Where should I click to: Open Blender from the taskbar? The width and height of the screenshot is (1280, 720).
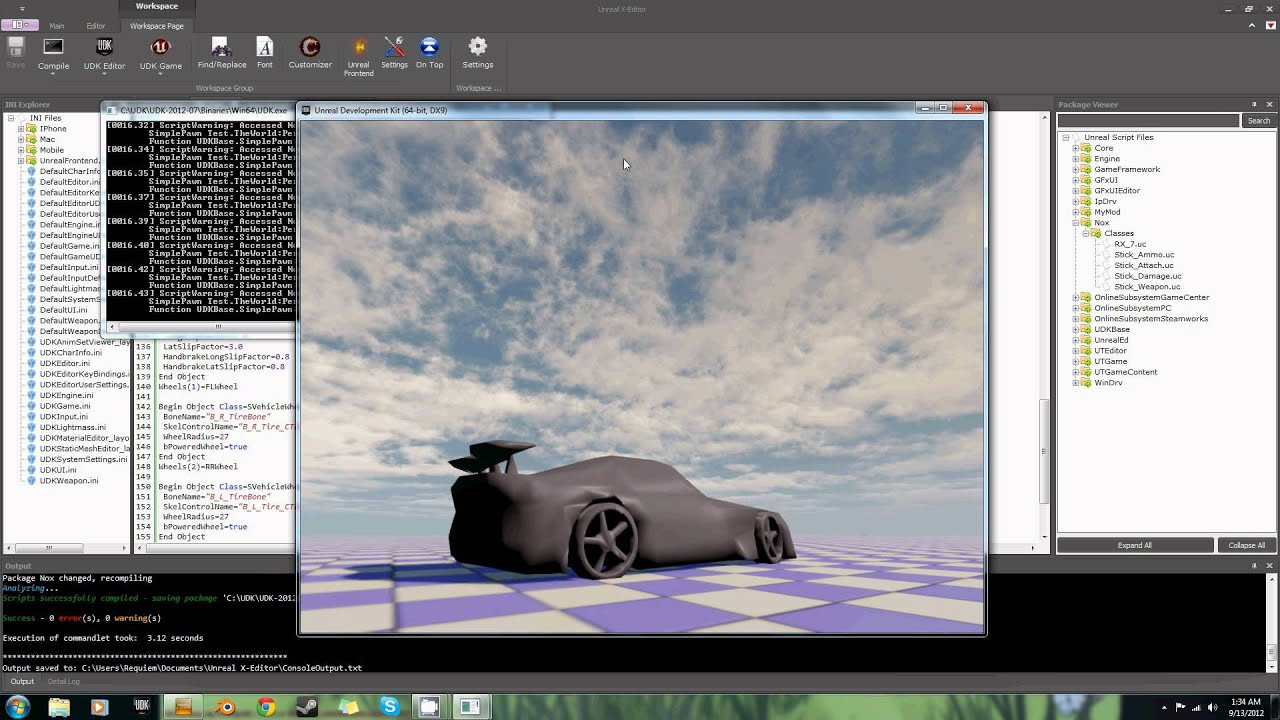point(226,707)
